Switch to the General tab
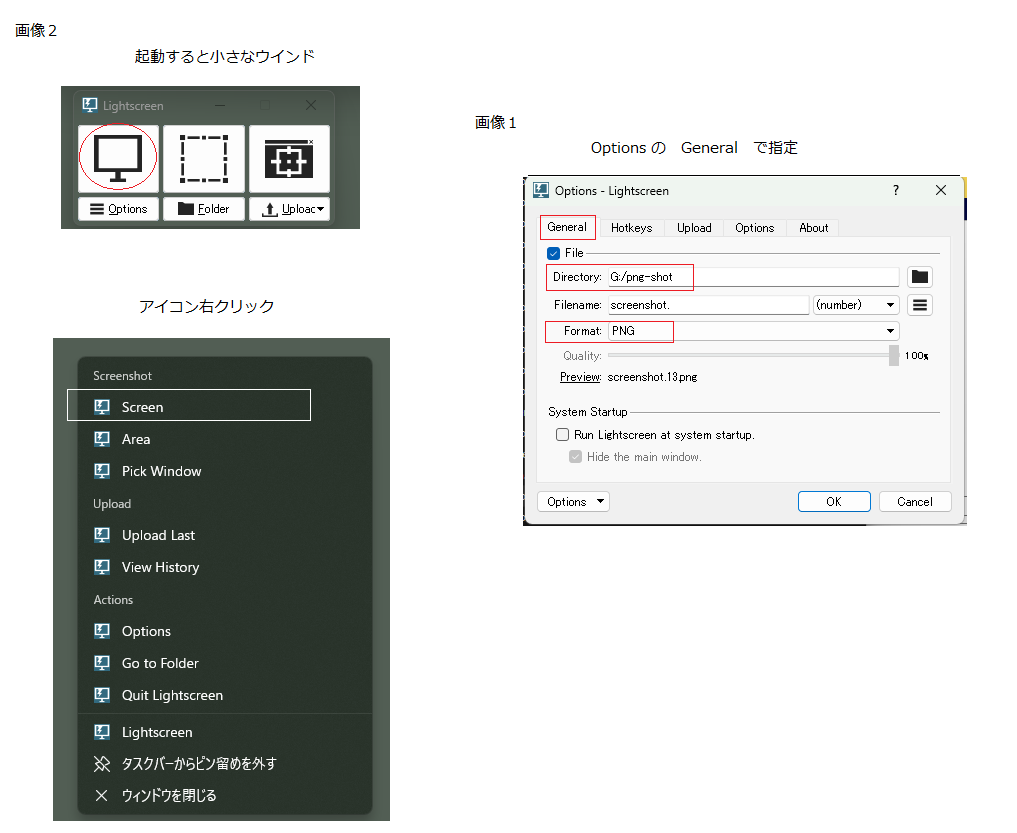This screenshot has height=833, width=1017. [567, 227]
